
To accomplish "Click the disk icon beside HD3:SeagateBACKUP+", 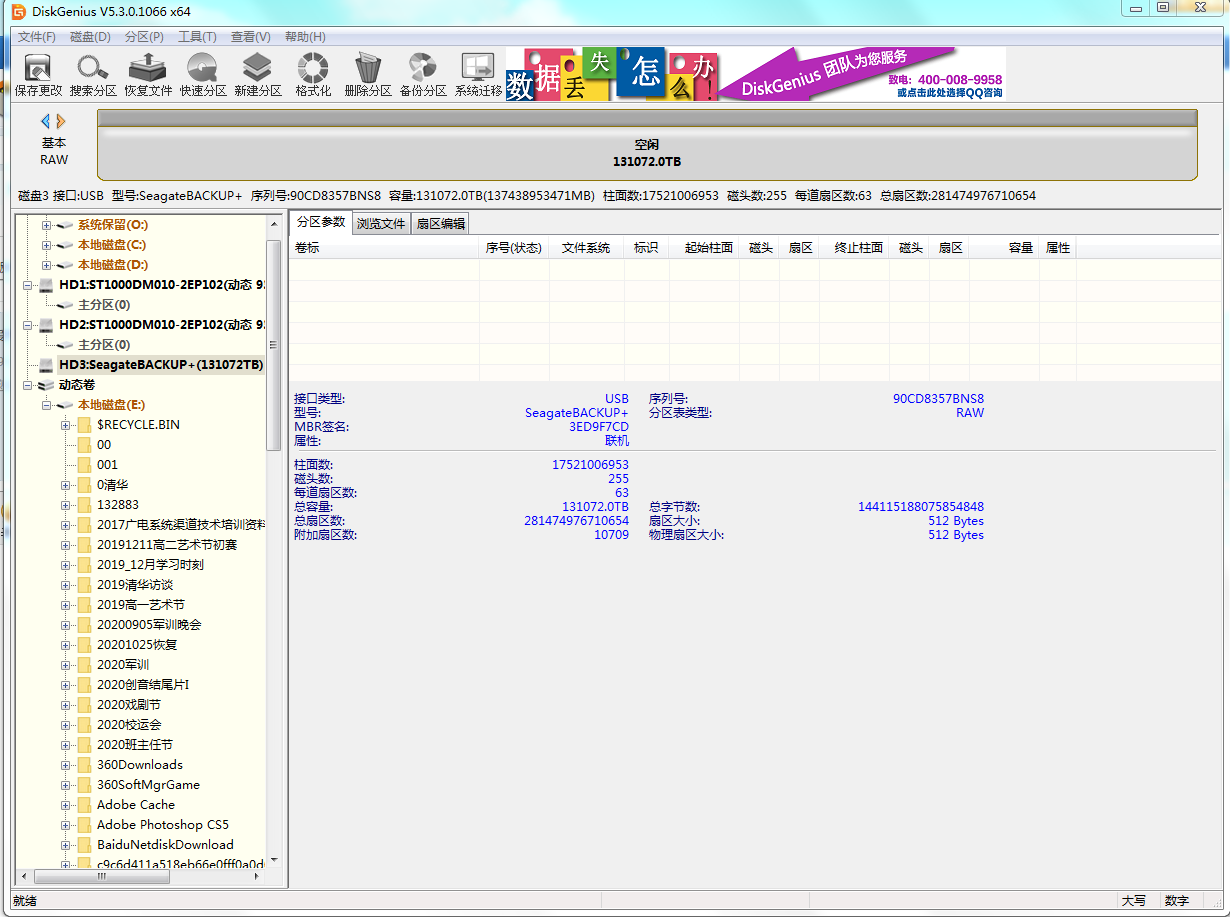I will pos(46,365).
